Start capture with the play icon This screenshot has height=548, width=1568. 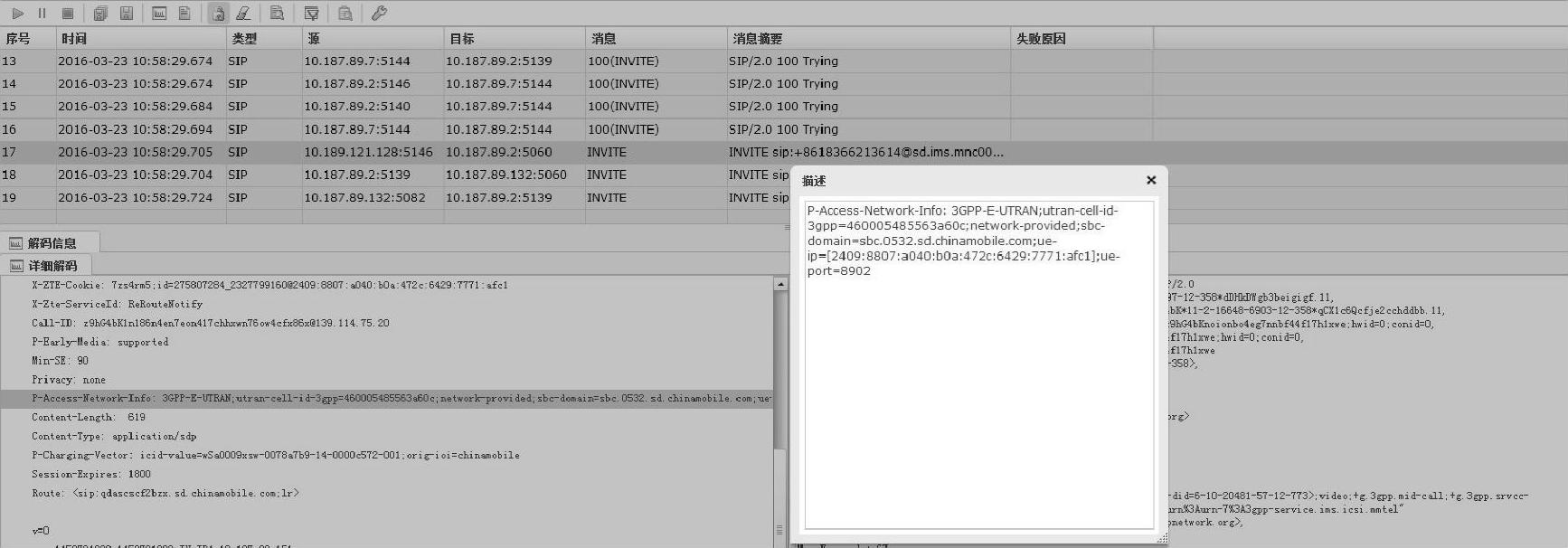point(18,14)
